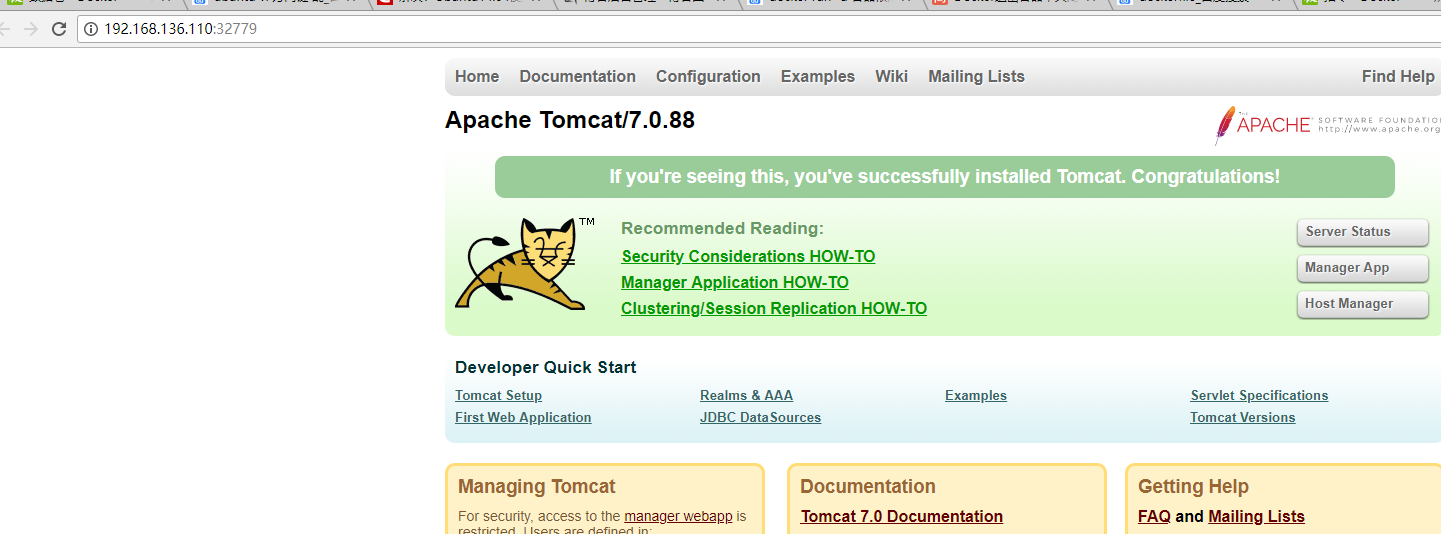Viewport: 1441px width, 534px height.
Task: Open Clustering/Session Replication HOW-TO link
Action: (x=774, y=308)
